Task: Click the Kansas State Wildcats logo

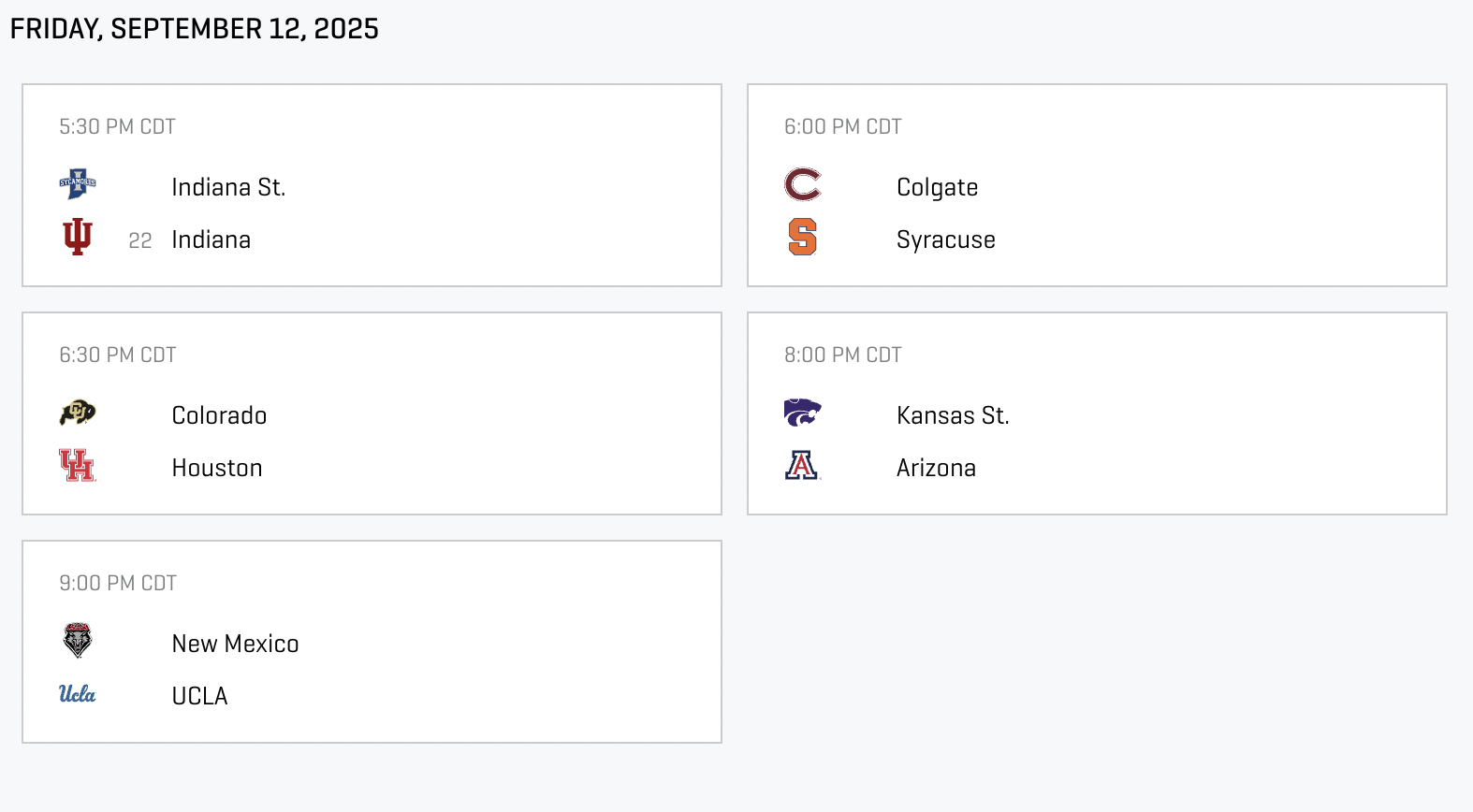Action: click(x=802, y=412)
